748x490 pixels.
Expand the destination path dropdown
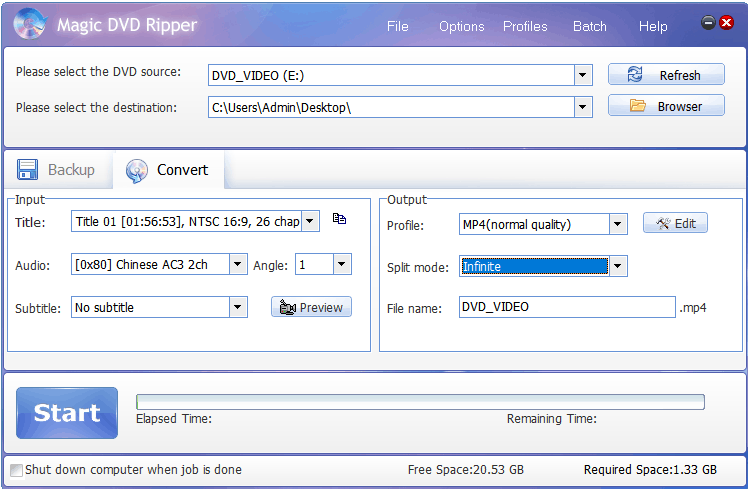click(582, 107)
